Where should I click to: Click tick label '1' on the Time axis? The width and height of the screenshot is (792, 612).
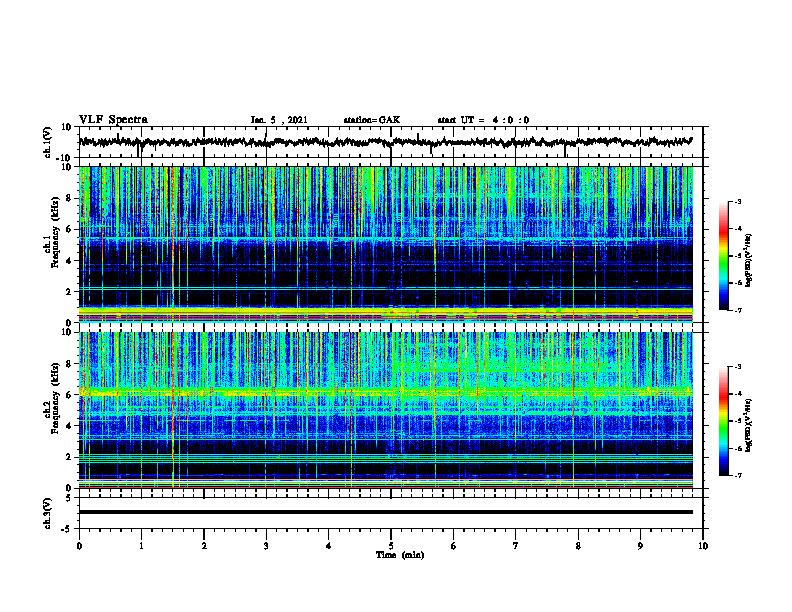(x=141, y=546)
